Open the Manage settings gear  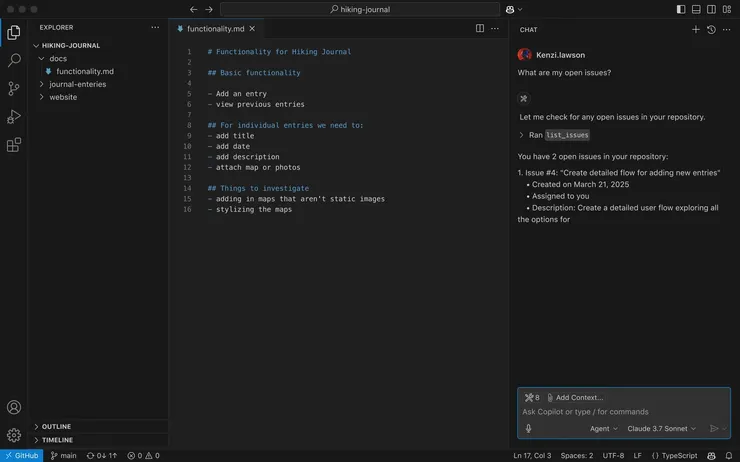point(14,435)
